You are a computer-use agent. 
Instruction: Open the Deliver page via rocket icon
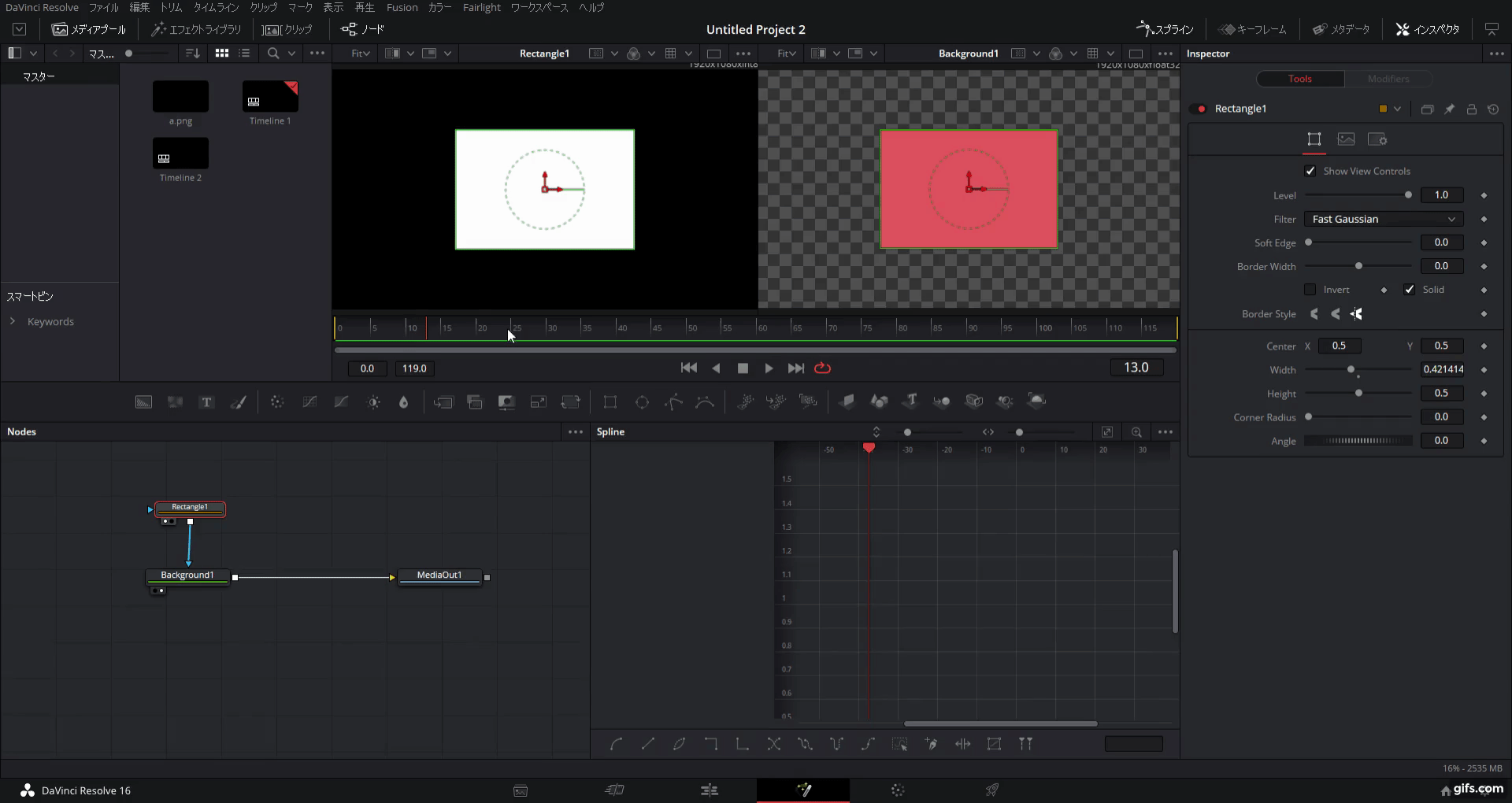[992, 790]
